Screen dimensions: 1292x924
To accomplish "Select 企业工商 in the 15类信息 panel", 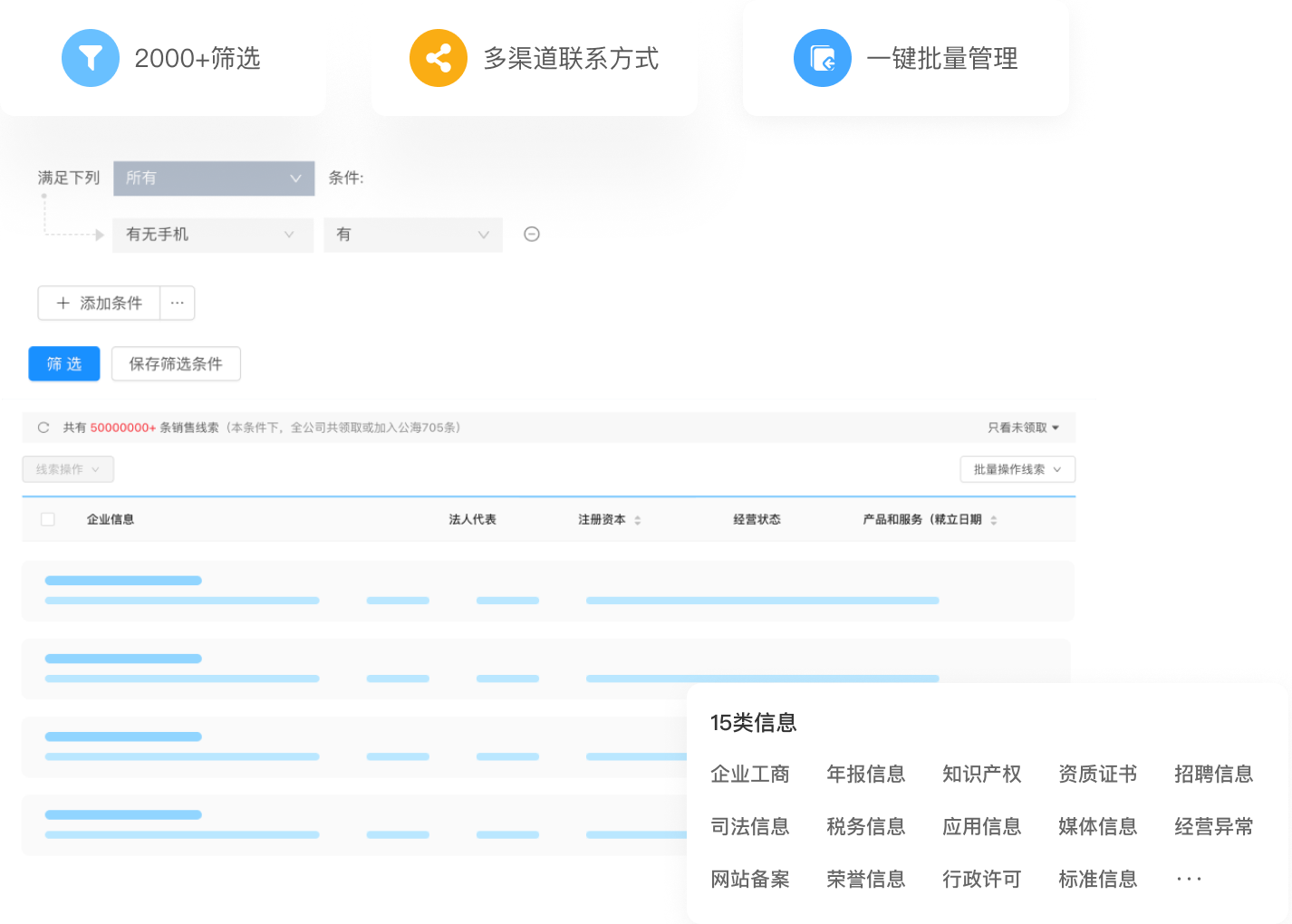I will (750, 775).
